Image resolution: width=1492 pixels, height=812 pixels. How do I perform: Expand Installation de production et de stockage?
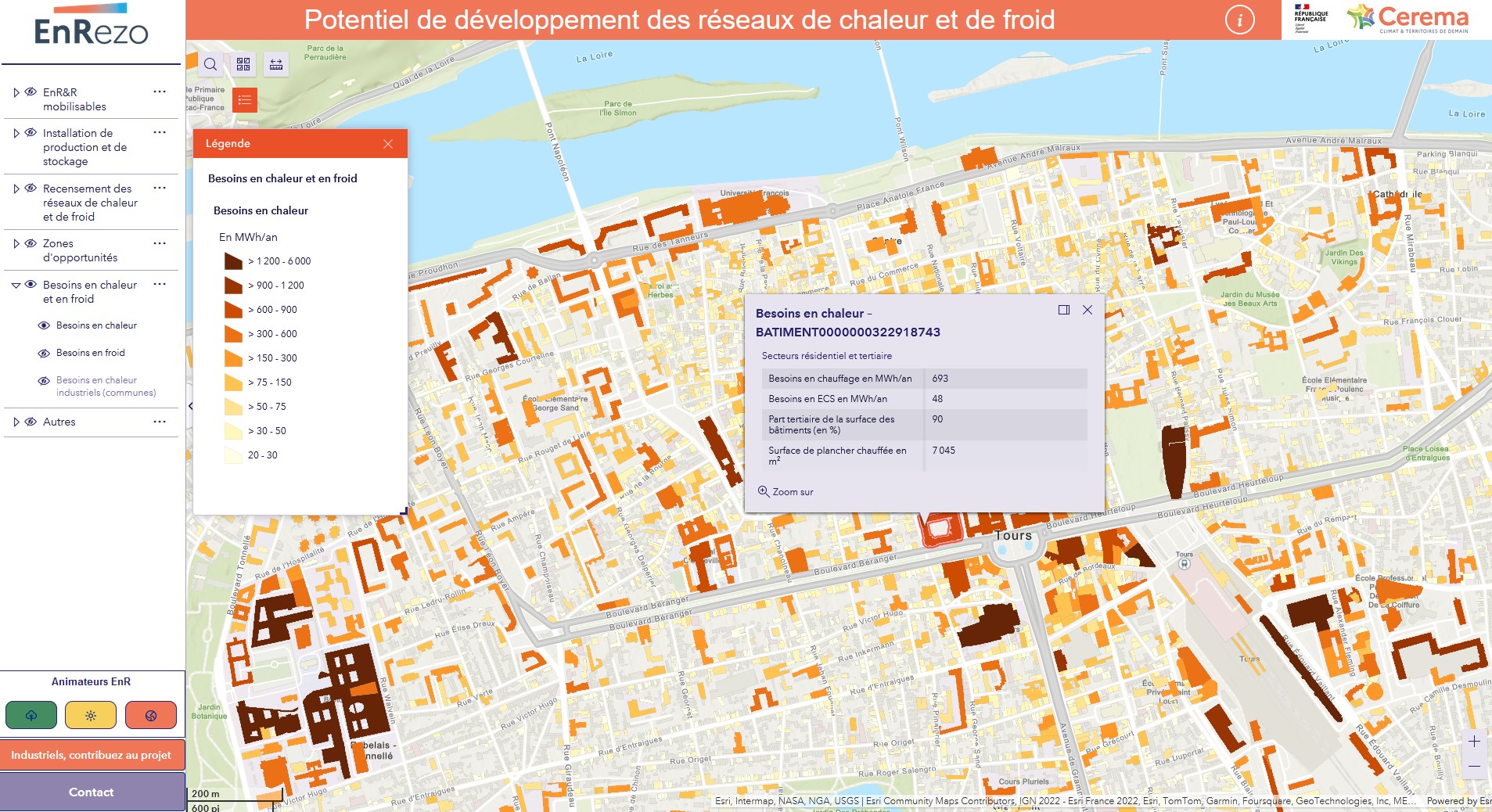click(x=16, y=133)
